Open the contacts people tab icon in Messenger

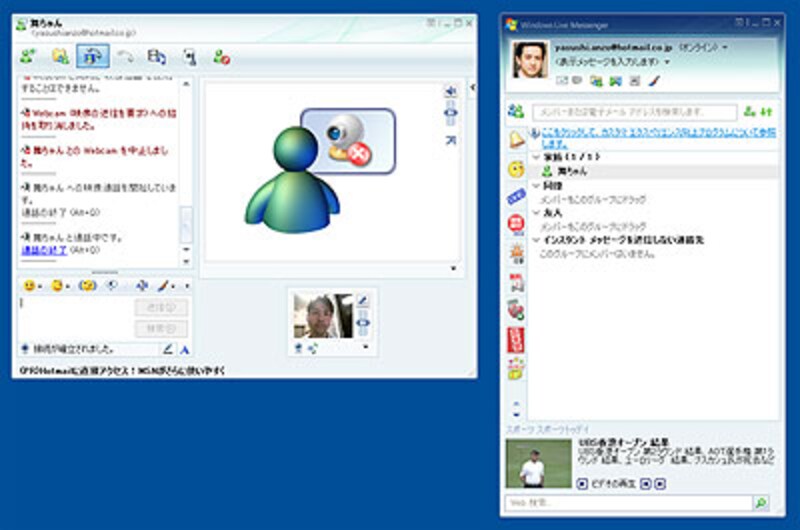[516, 111]
